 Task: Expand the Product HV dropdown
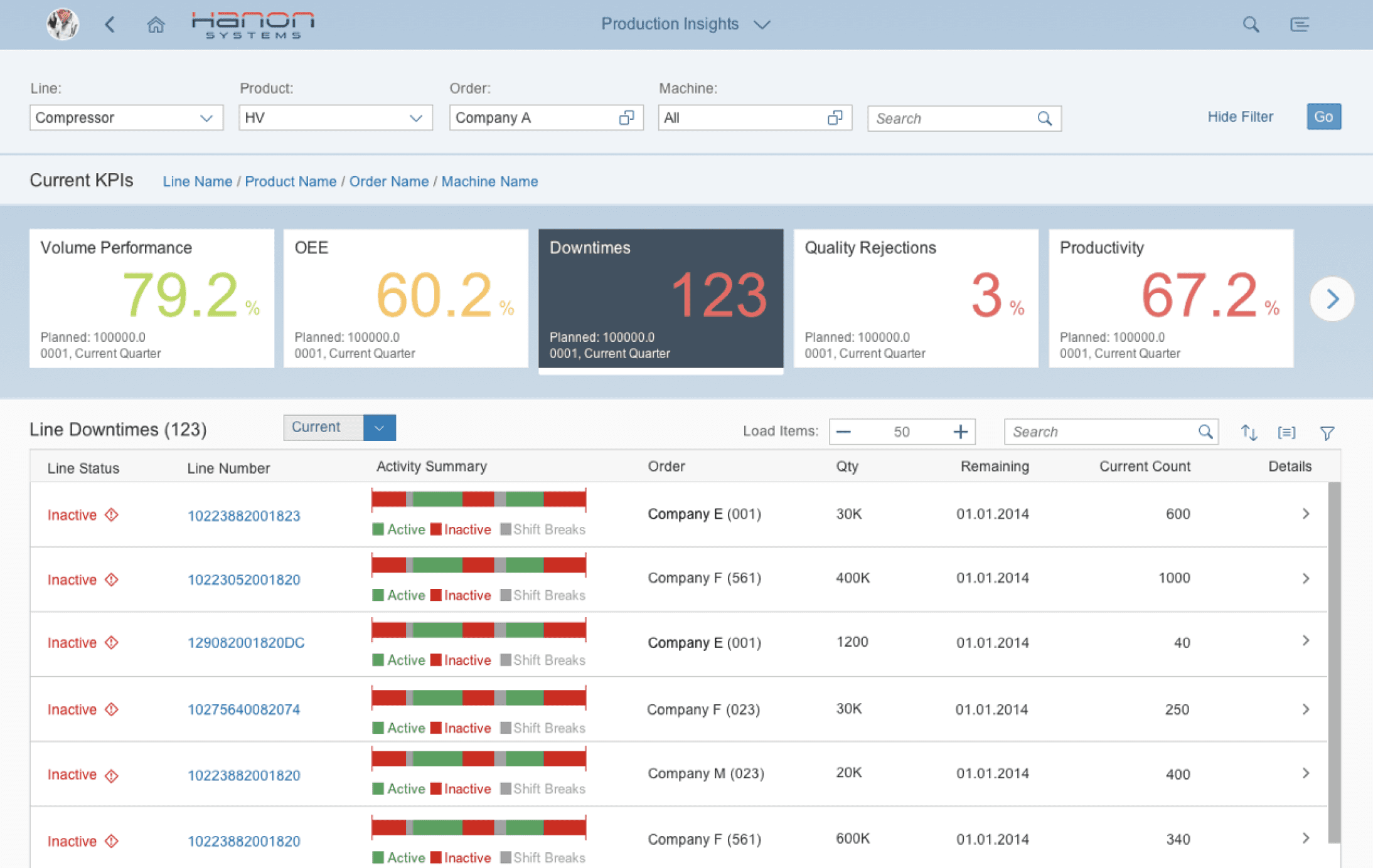coord(415,118)
